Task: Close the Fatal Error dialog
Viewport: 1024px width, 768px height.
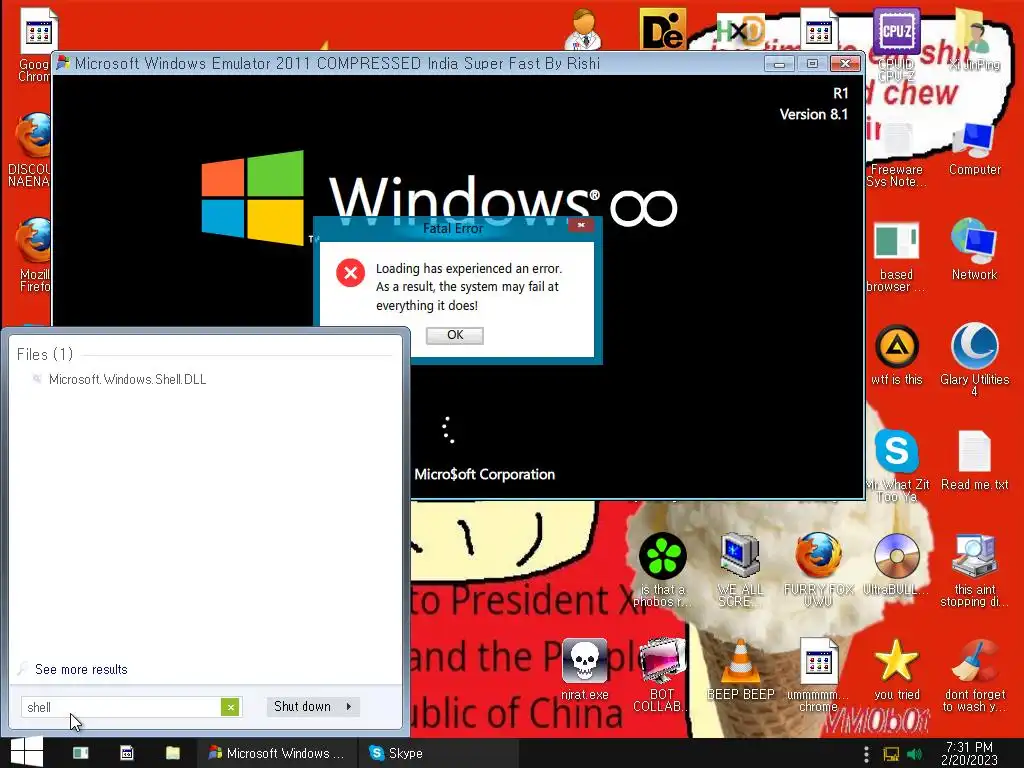Action: pos(581,225)
